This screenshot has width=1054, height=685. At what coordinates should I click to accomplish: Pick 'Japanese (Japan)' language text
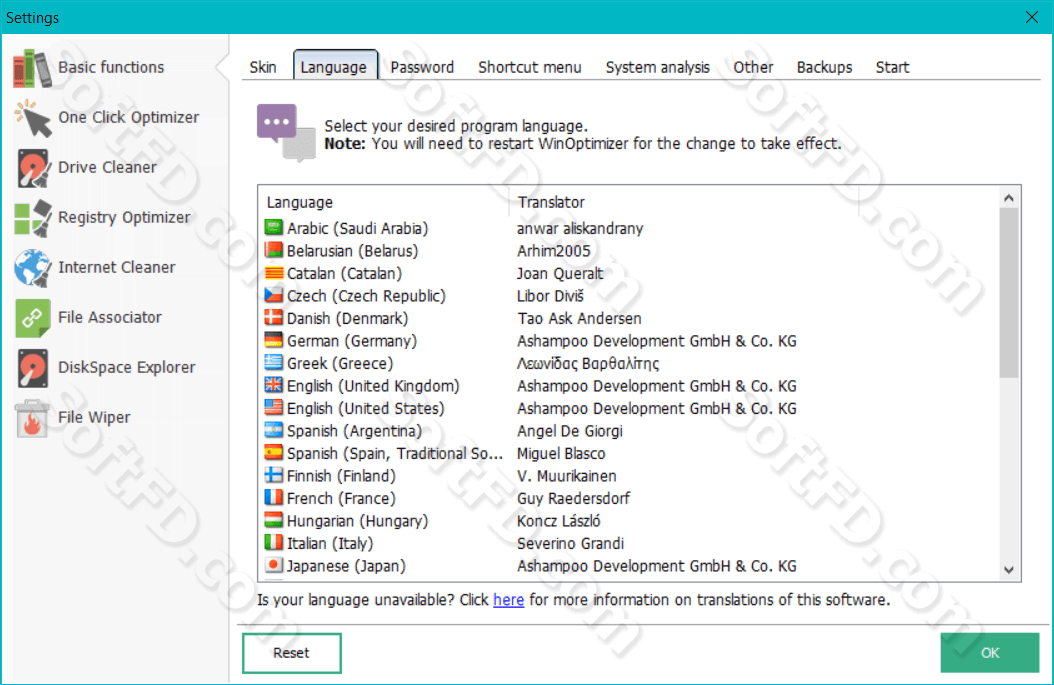346,566
